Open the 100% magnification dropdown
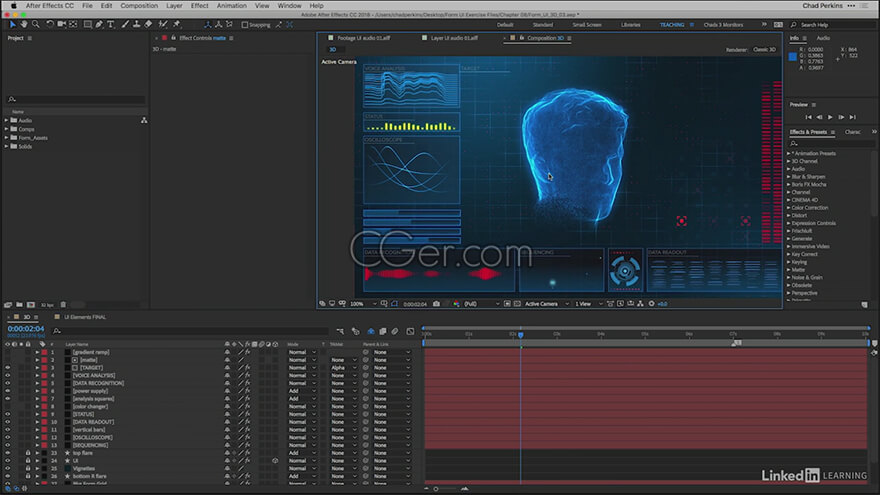 pos(363,304)
